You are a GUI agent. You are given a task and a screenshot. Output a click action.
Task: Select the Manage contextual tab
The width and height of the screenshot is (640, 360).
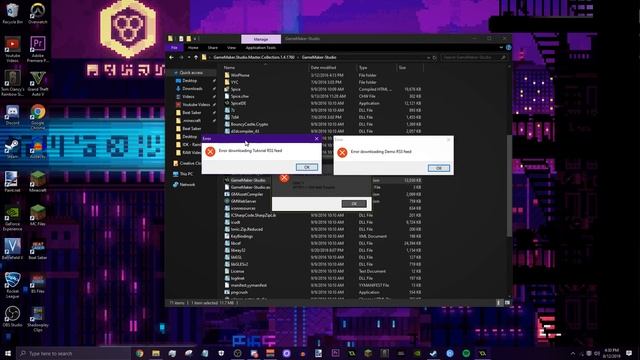tap(261, 39)
